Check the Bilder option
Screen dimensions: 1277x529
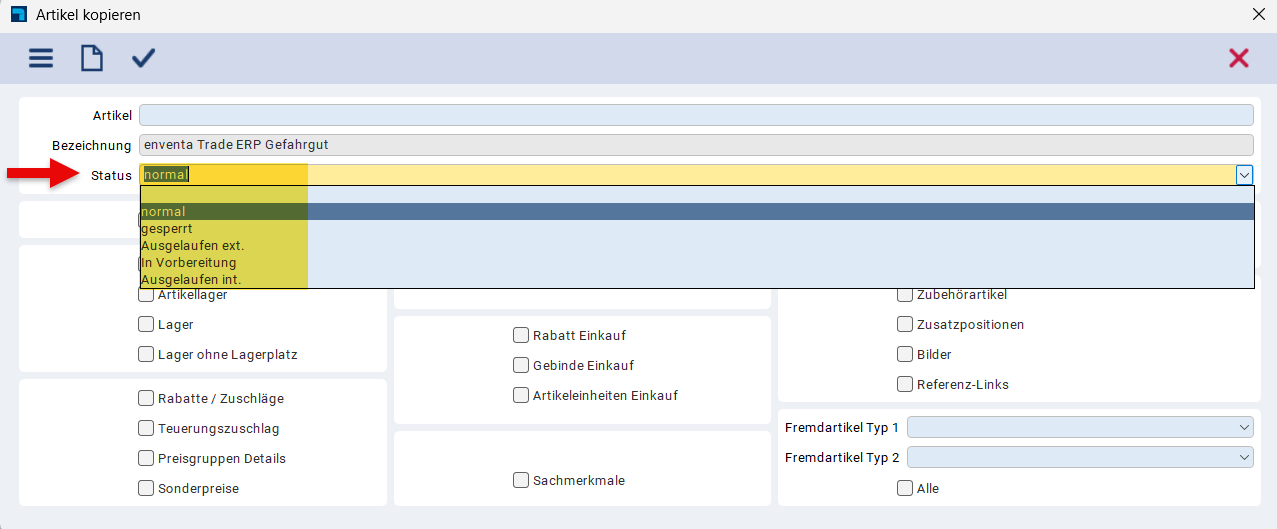(x=905, y=354)
